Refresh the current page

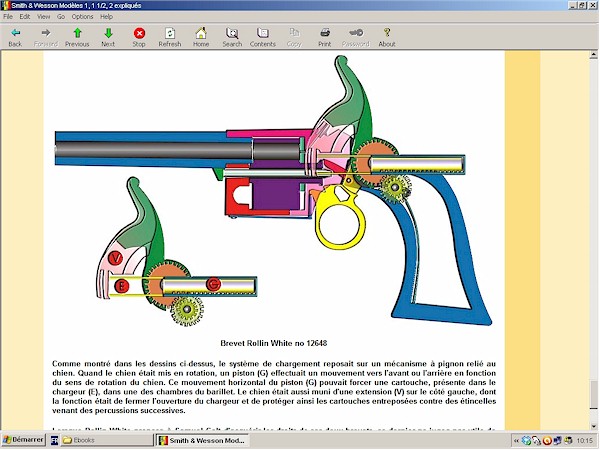(170, 37)
